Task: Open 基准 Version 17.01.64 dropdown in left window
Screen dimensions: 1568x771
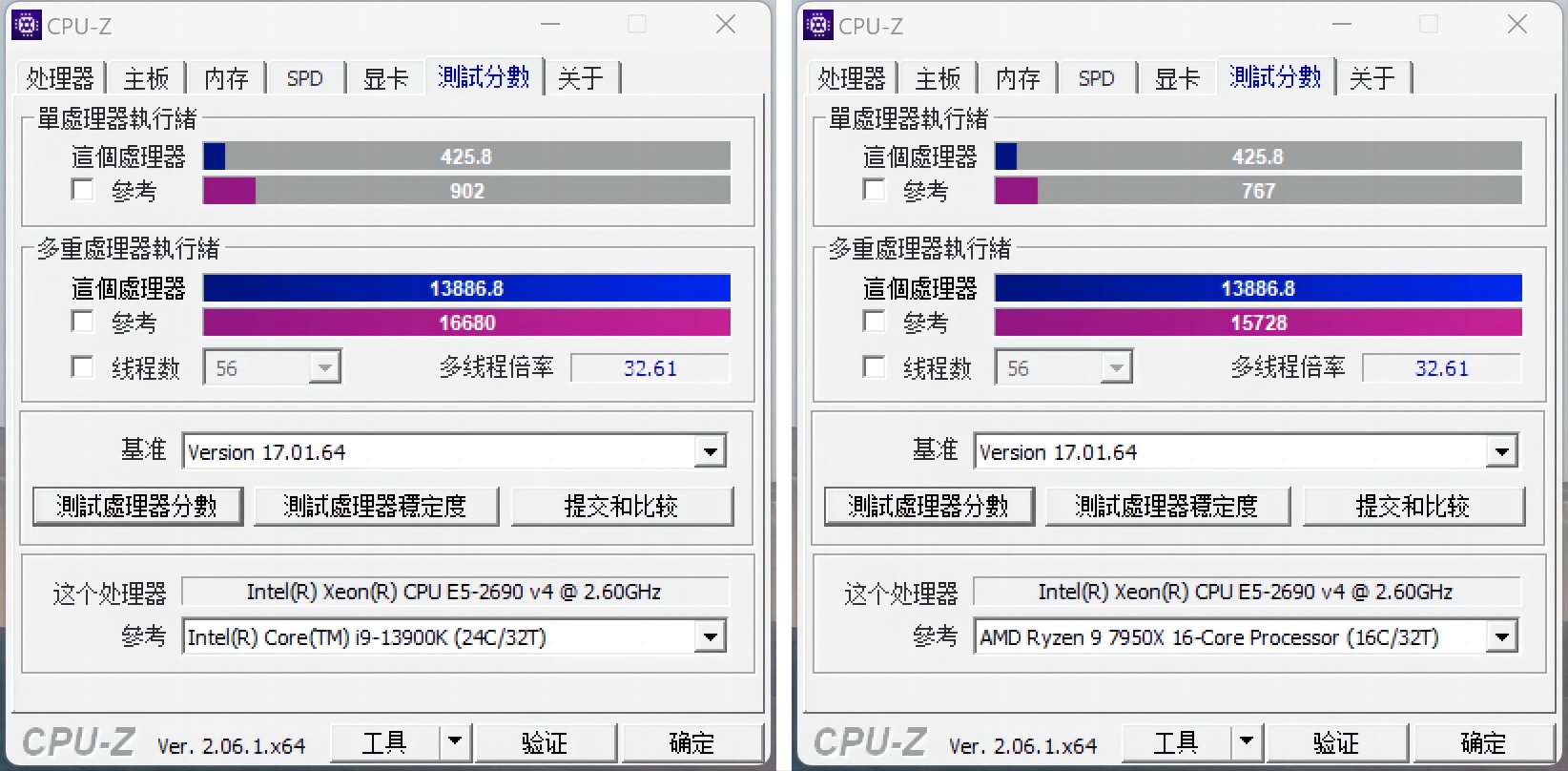Action: point(710,451)
